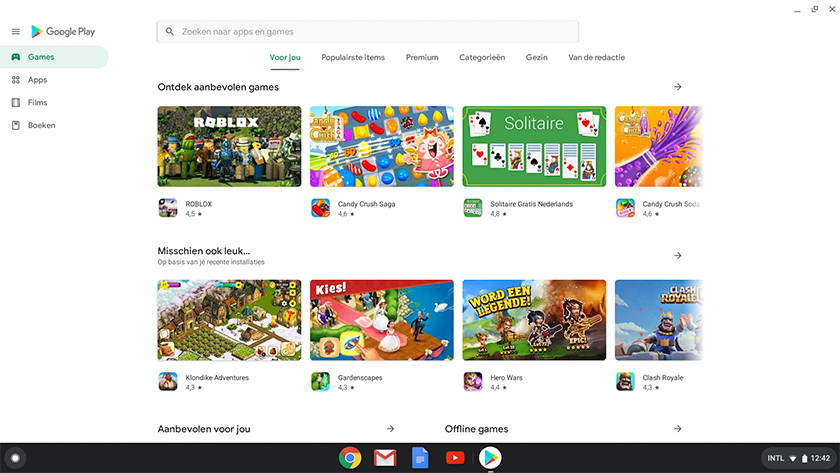Switch to the 'Categorieën' tab
Viewport: 840px width, 473px height.
[482, 58]
